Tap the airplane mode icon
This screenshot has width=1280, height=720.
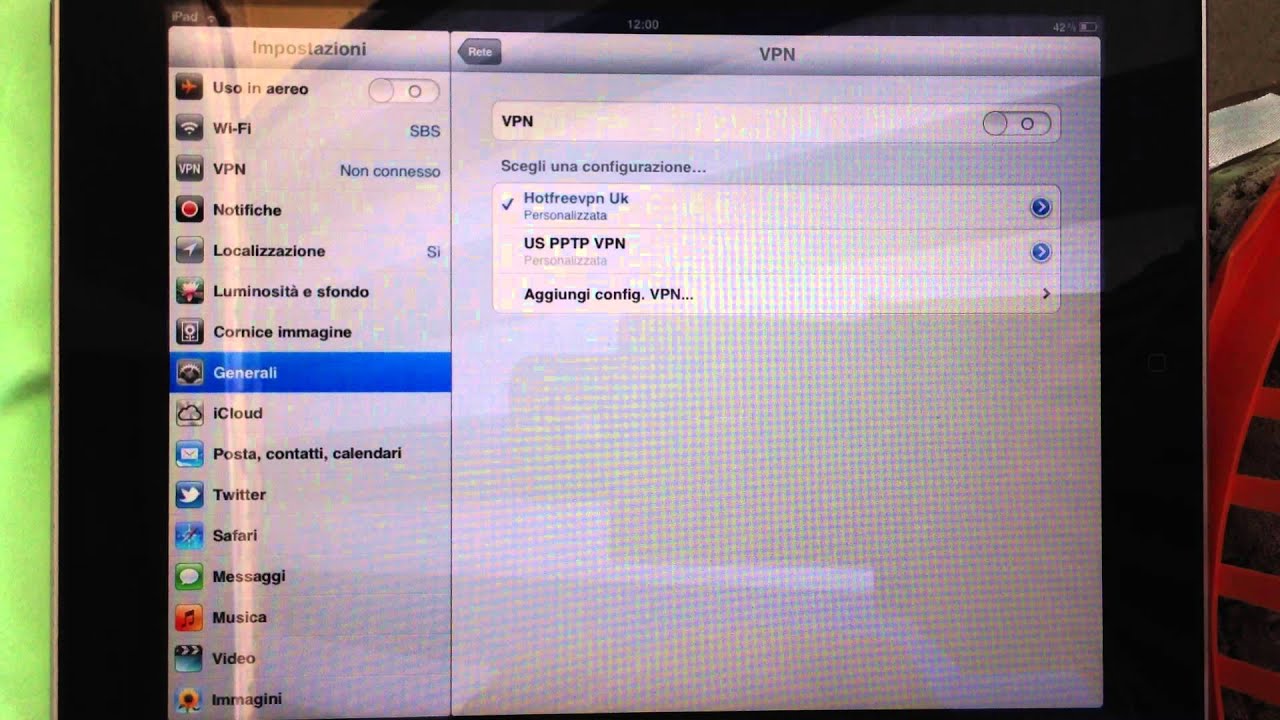[189, 88]
